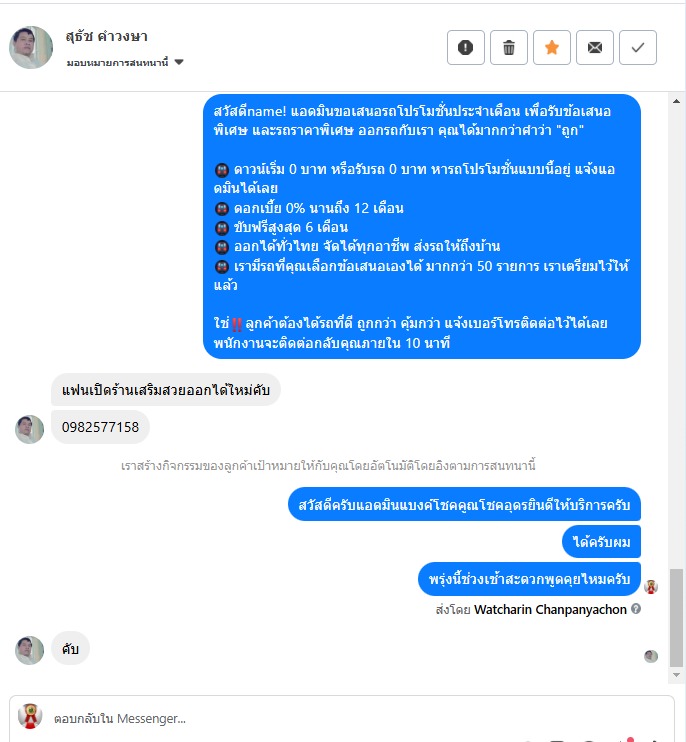This screenshot has width=686, height=742.
Task: Click the info icon beside Watcharin Chanpanyachon
Action: (636, 609)
